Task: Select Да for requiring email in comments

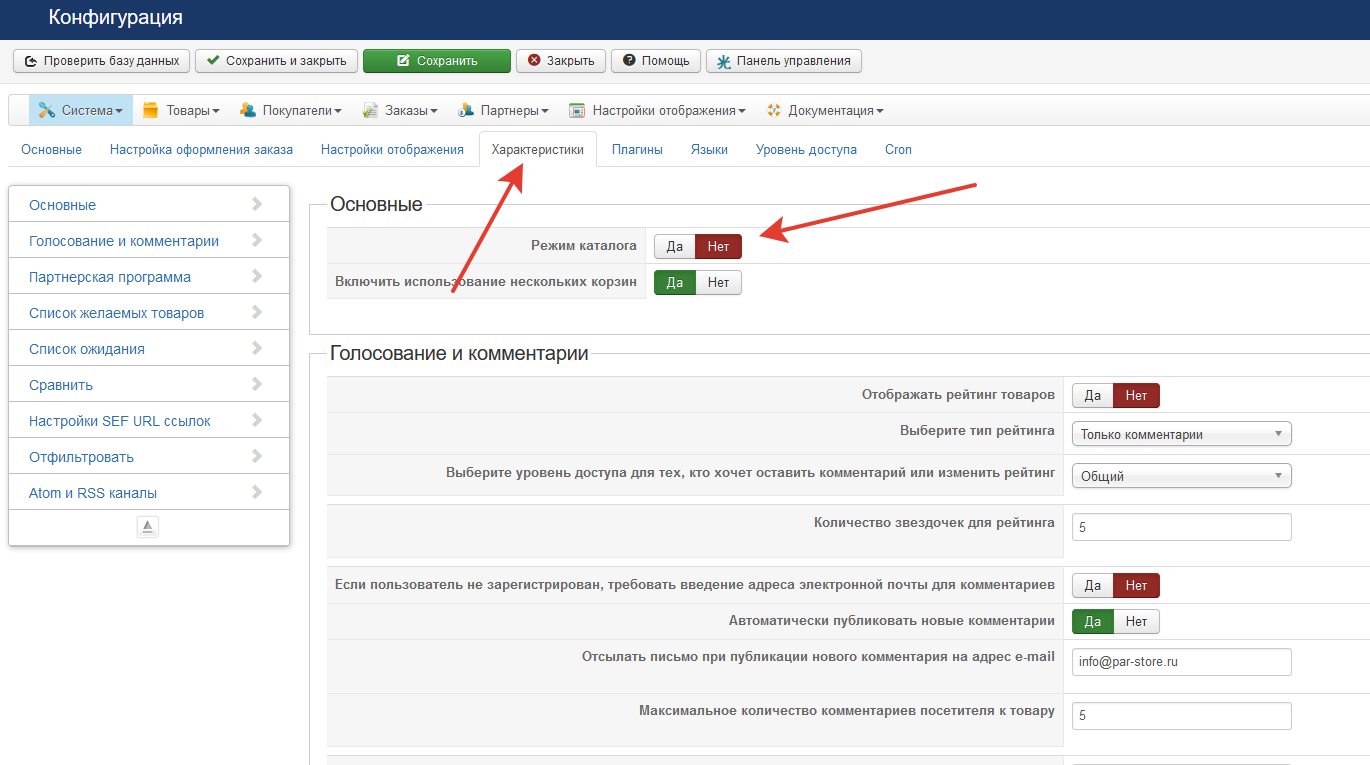Action: click(x=1093, y=585)
